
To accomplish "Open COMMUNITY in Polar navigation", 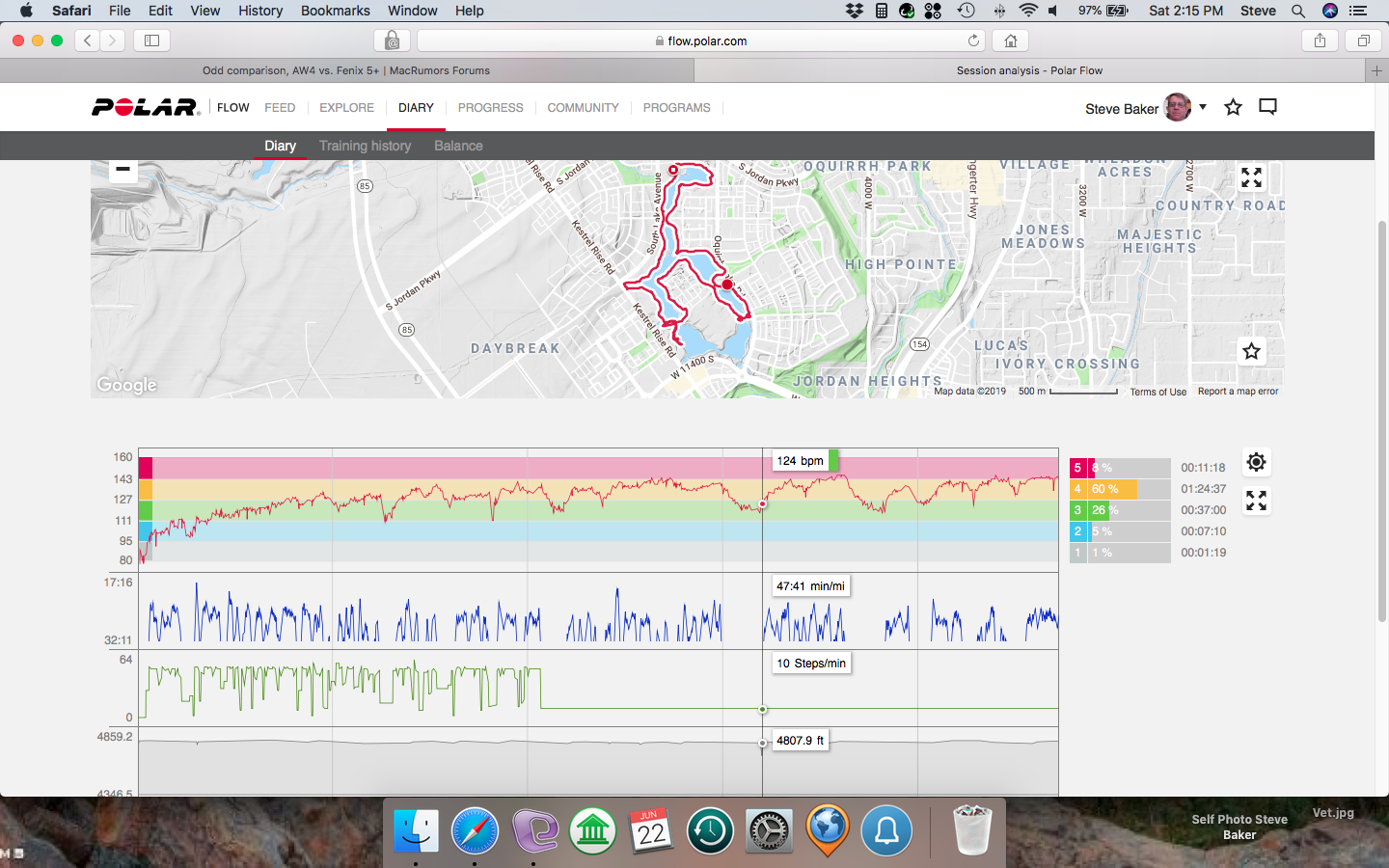I will (583, 107).
